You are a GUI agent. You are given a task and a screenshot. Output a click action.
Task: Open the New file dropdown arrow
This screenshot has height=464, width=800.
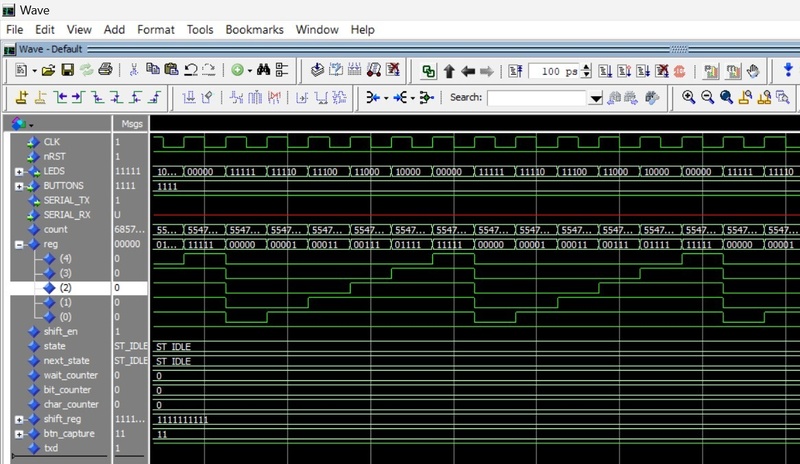click(x=34, y=71)
